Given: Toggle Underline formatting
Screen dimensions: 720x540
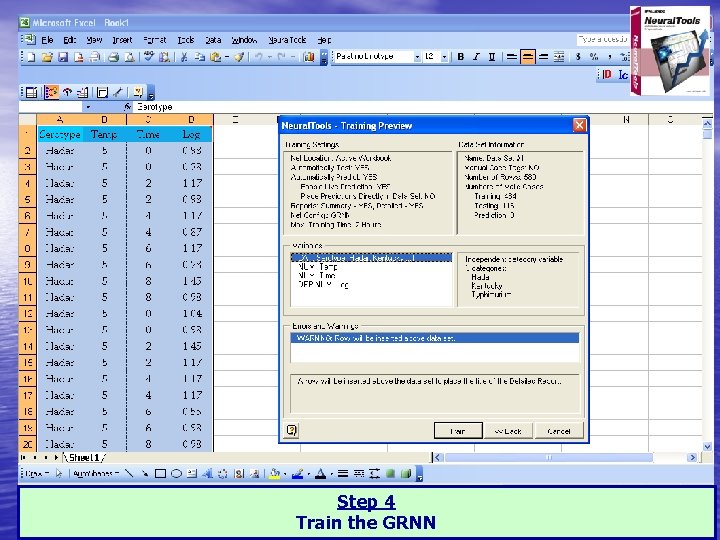Looking at the screenshot, I should [x=492, y=57].
